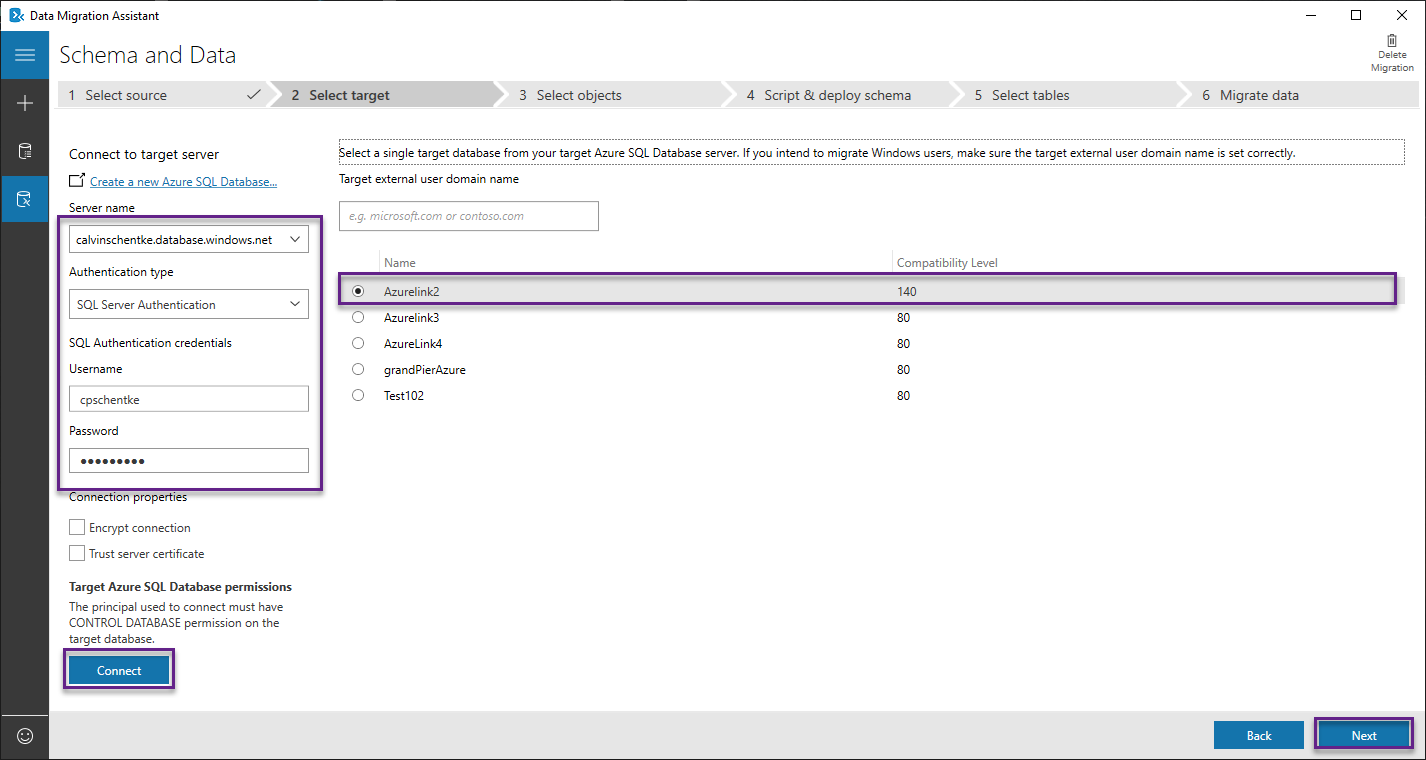Click the Name column header

(400, 263)
